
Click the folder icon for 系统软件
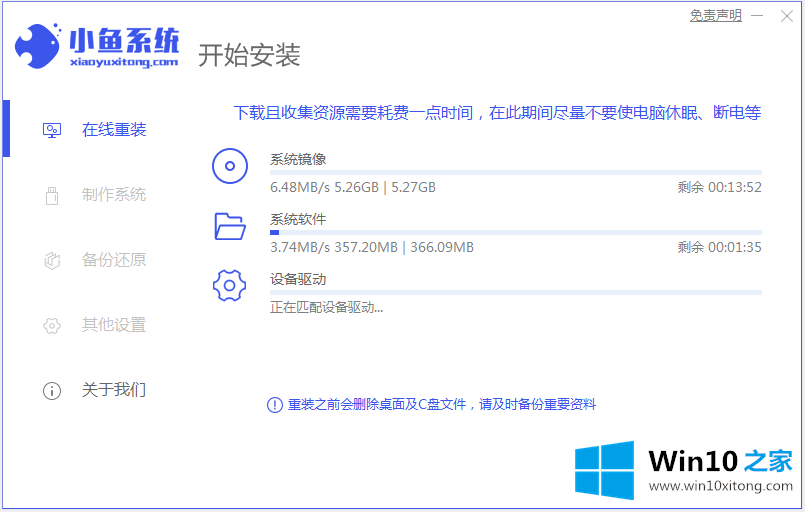(x=230, y=226)
